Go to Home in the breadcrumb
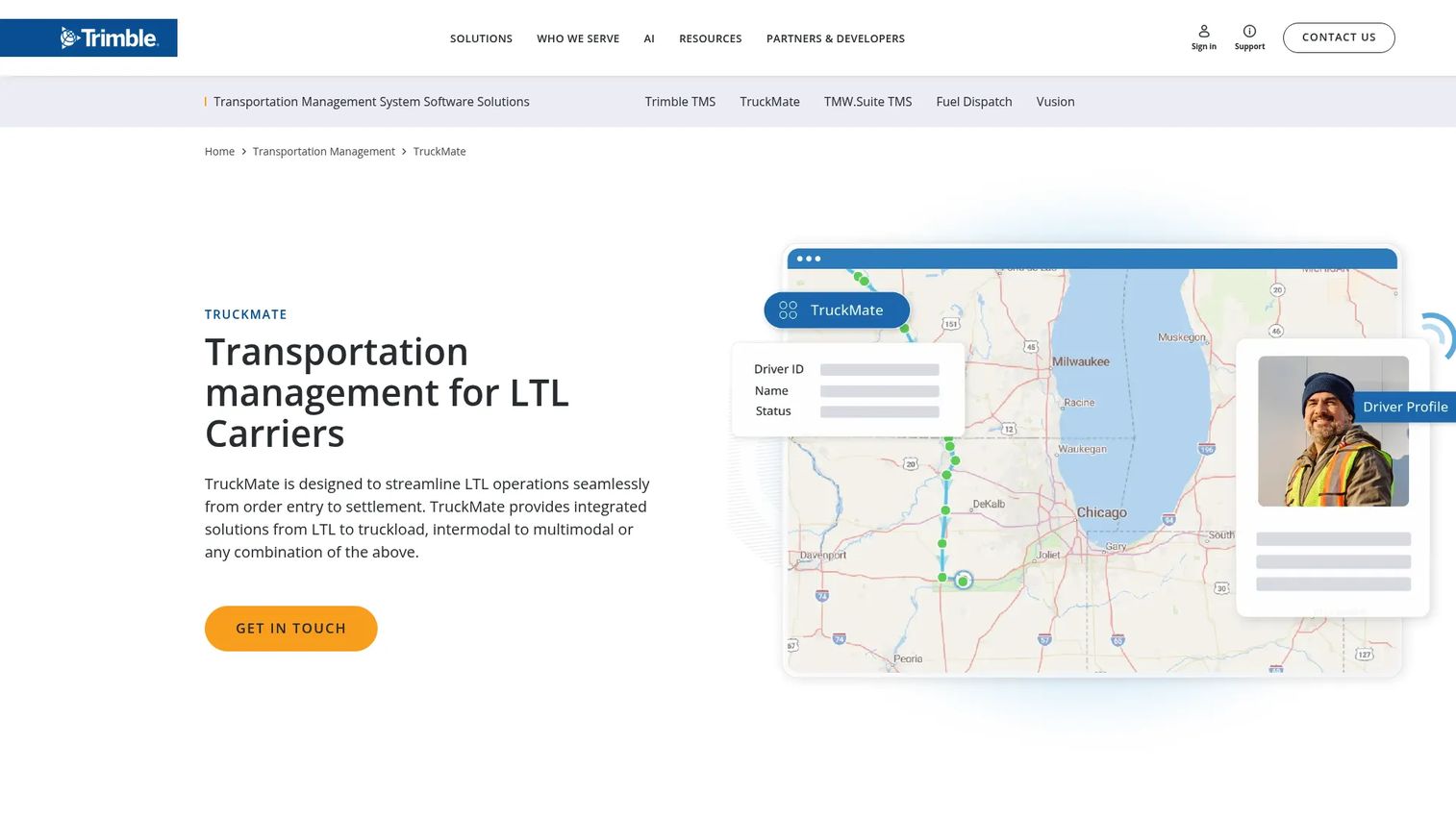 click(x=219, y=152)
